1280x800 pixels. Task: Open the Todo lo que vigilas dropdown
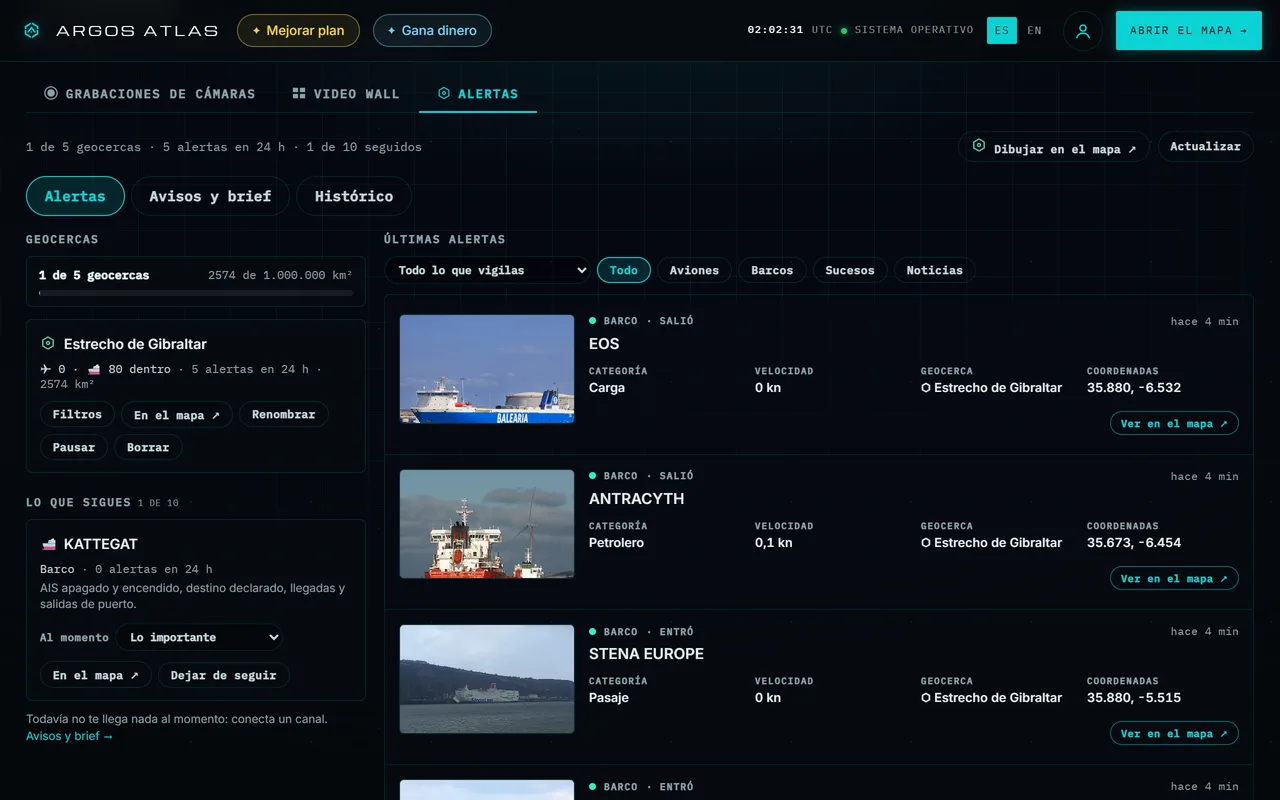(x=488, y=270)
